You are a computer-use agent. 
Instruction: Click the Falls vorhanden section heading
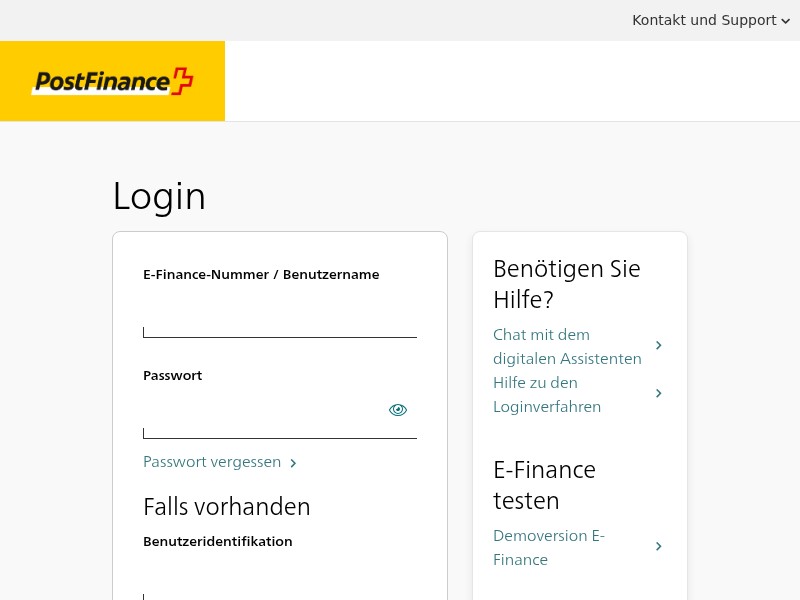[227, 507]
